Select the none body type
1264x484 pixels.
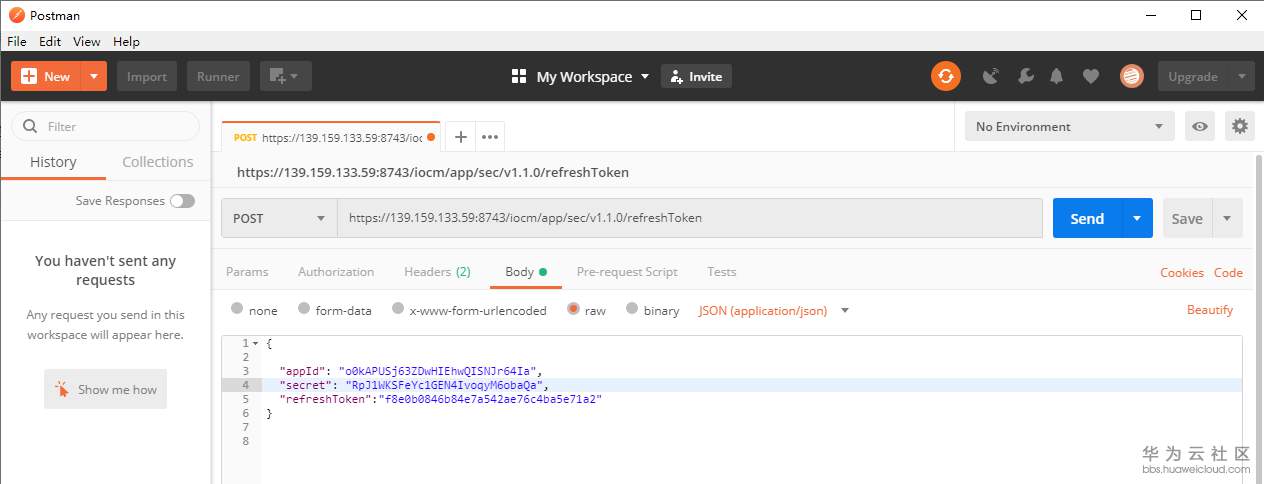click(x=237, y=309)
